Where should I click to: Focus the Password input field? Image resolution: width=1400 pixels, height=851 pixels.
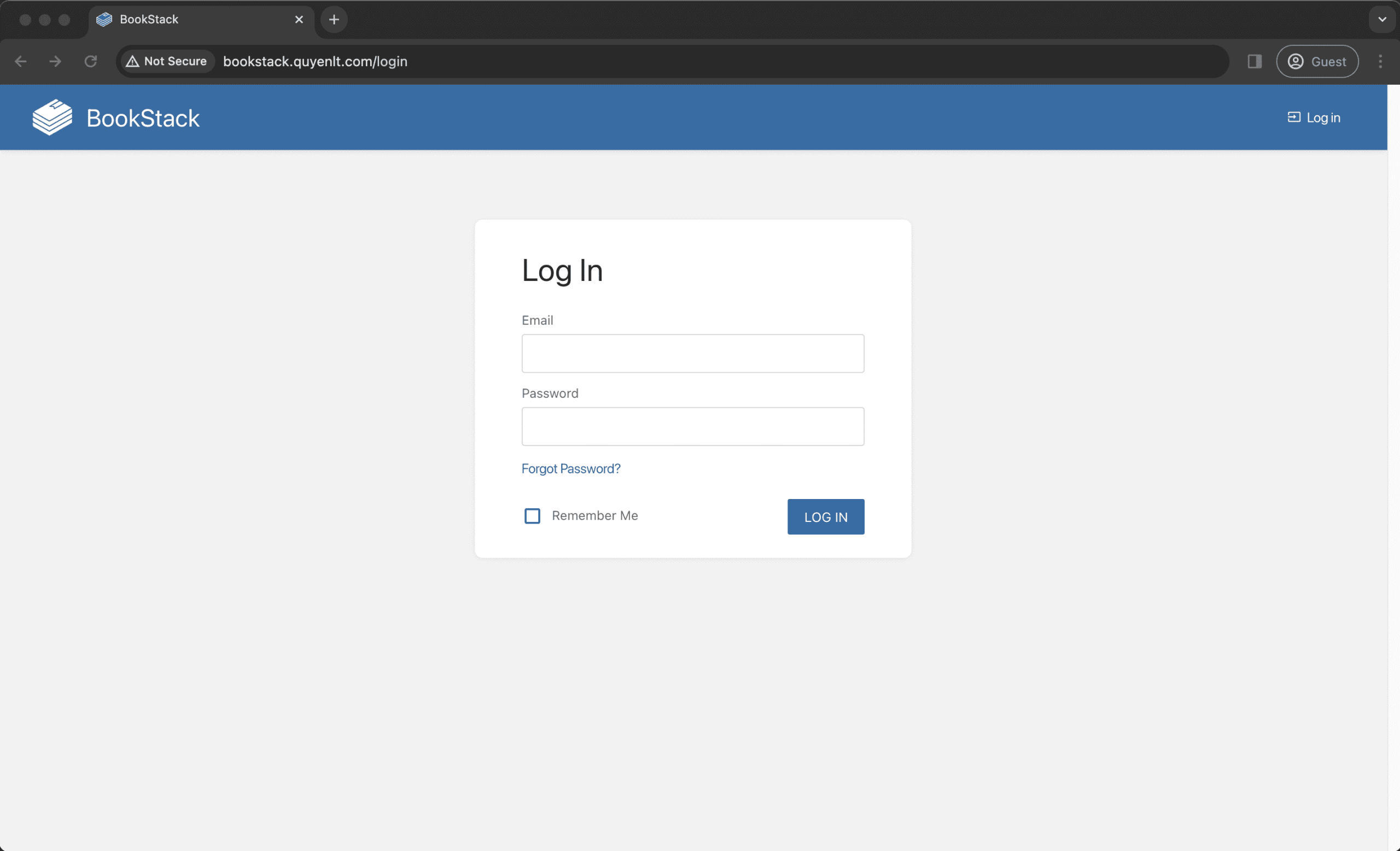692,426
